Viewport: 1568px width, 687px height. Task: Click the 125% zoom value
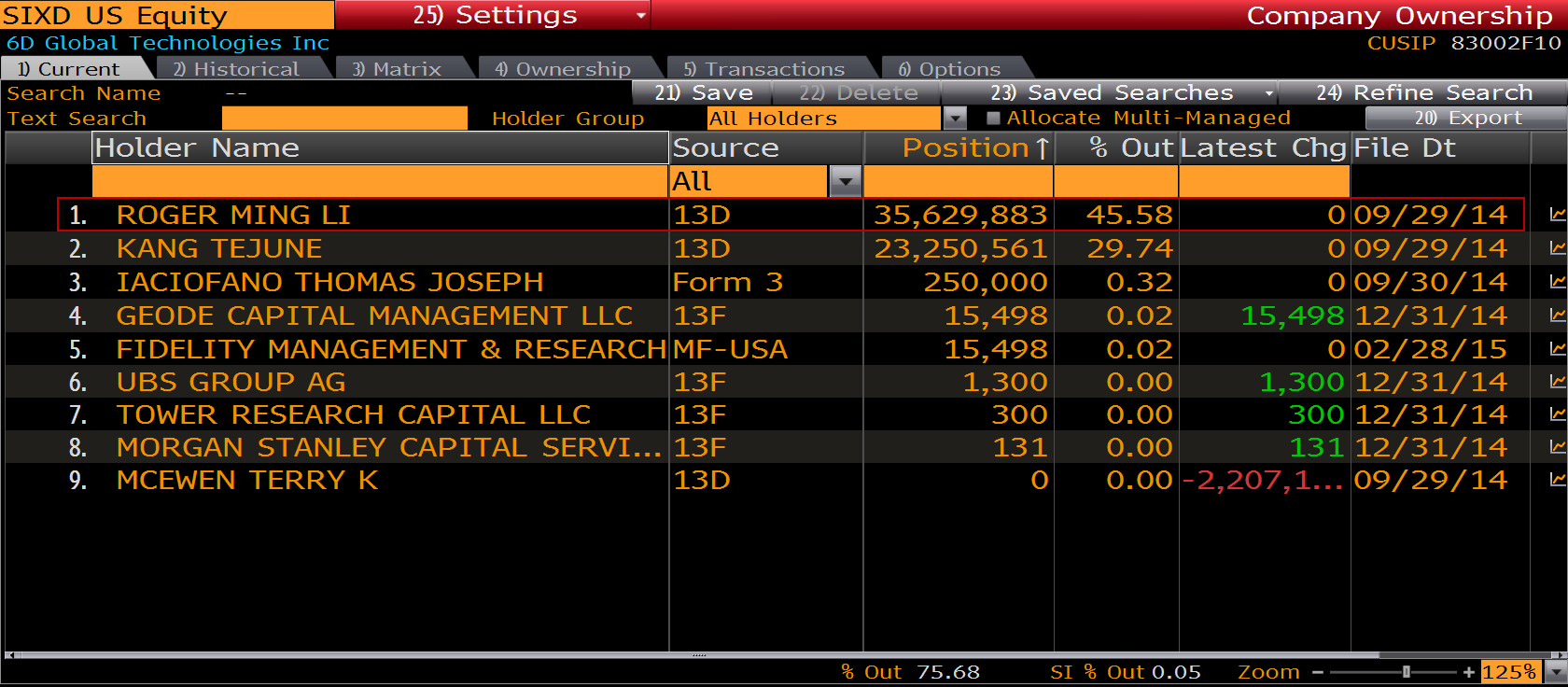(1509, 672)
